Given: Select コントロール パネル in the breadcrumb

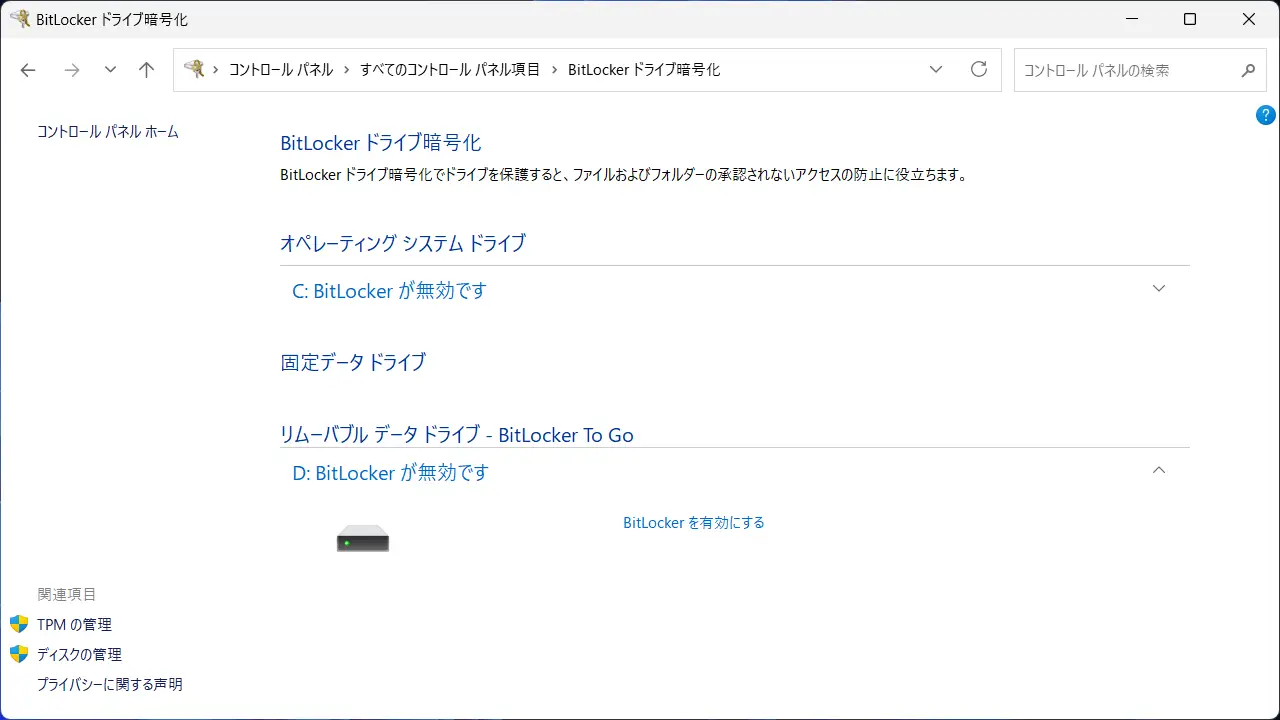Looking at the screenshot, I should pos(281,70).
